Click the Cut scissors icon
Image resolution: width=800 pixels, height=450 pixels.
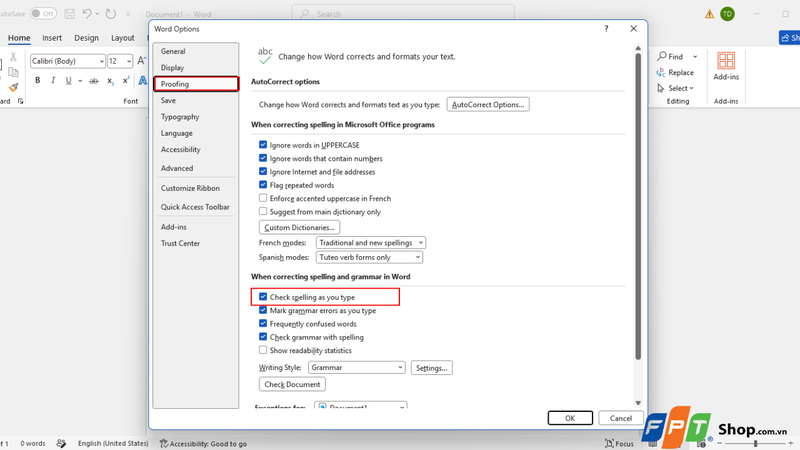(x=13, y=57)
